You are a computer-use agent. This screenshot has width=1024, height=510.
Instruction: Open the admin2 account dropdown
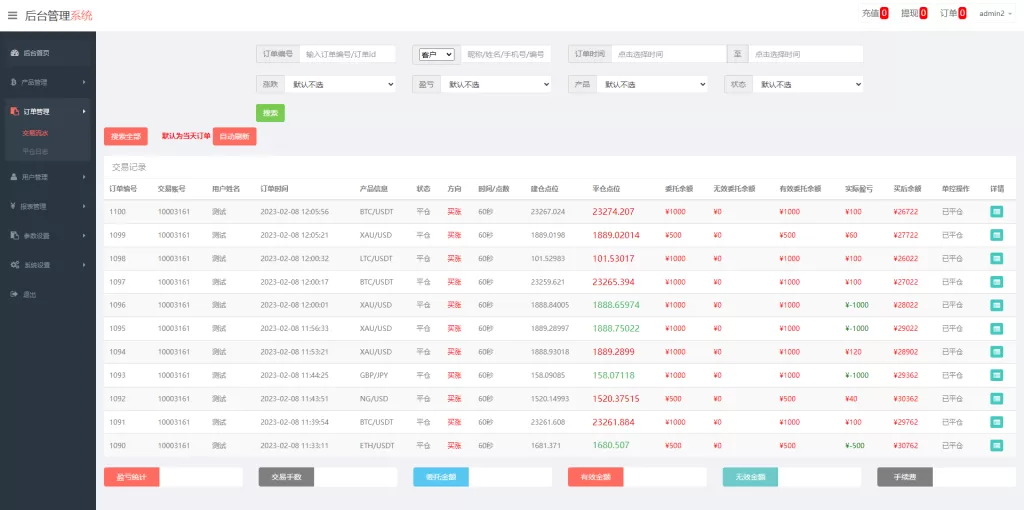[997, 13]
